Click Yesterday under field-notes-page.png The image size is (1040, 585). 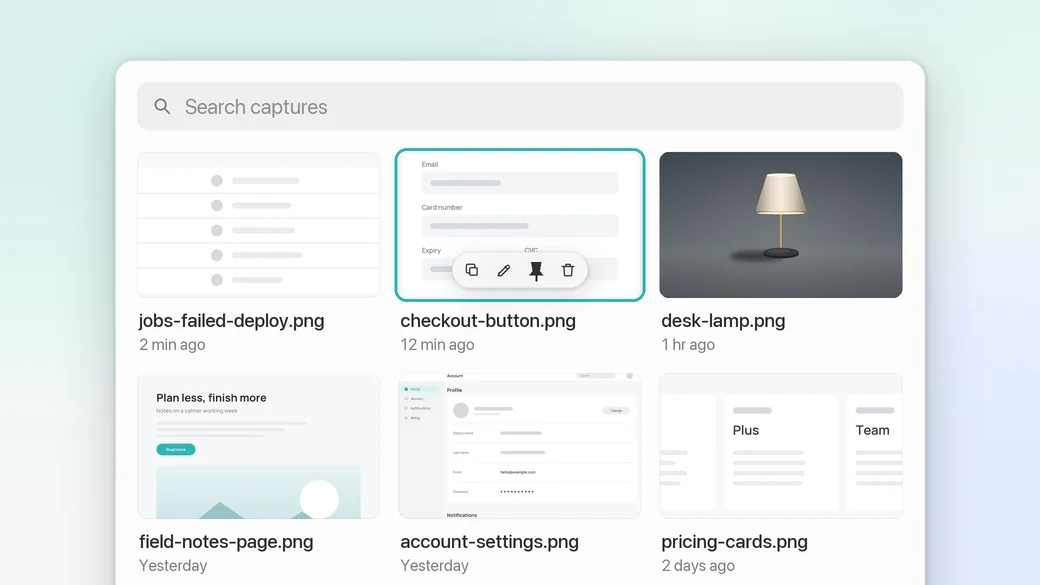tap(173, 566)
